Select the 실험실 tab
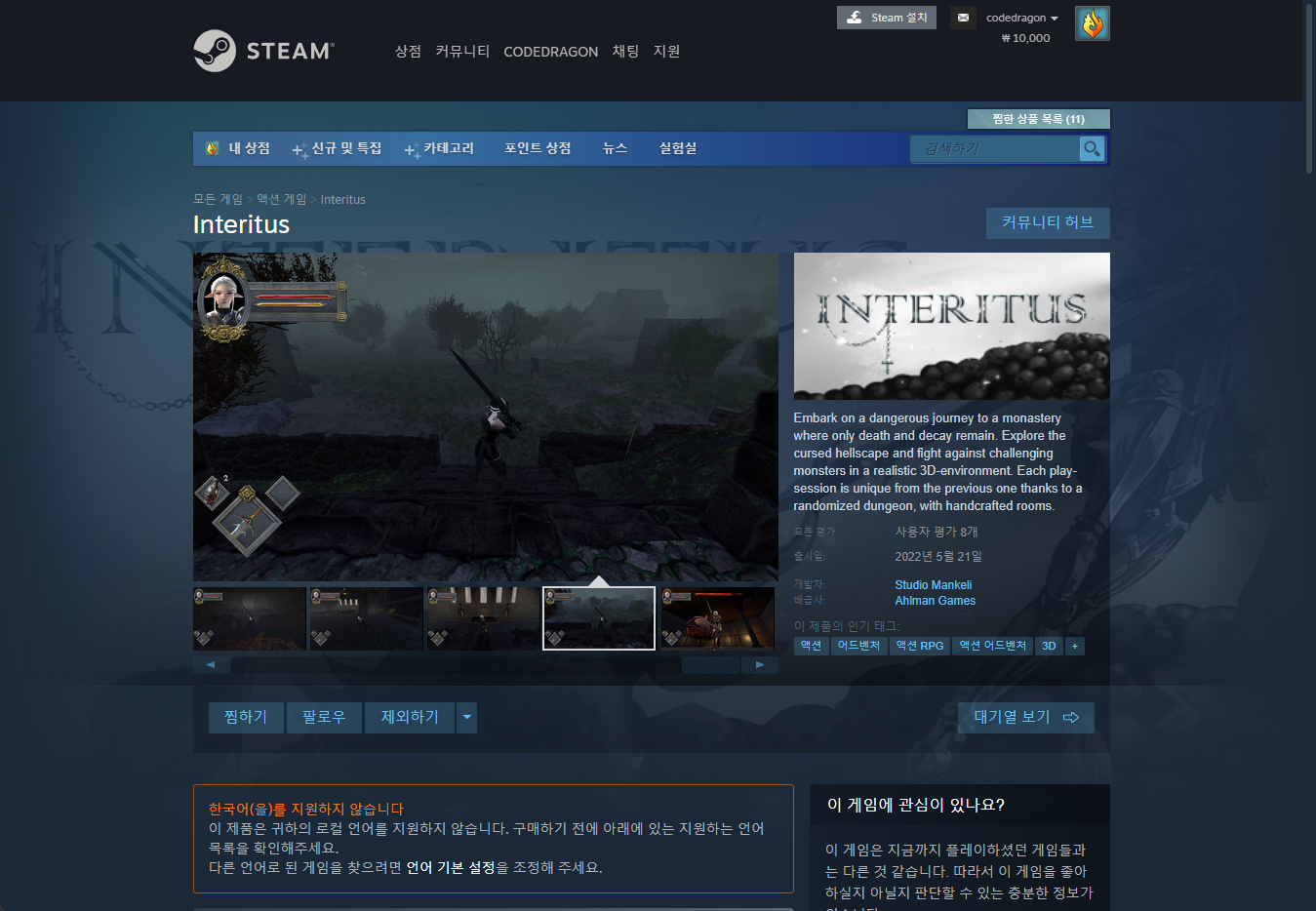The image size is (1316, 911). coord(677,148)
